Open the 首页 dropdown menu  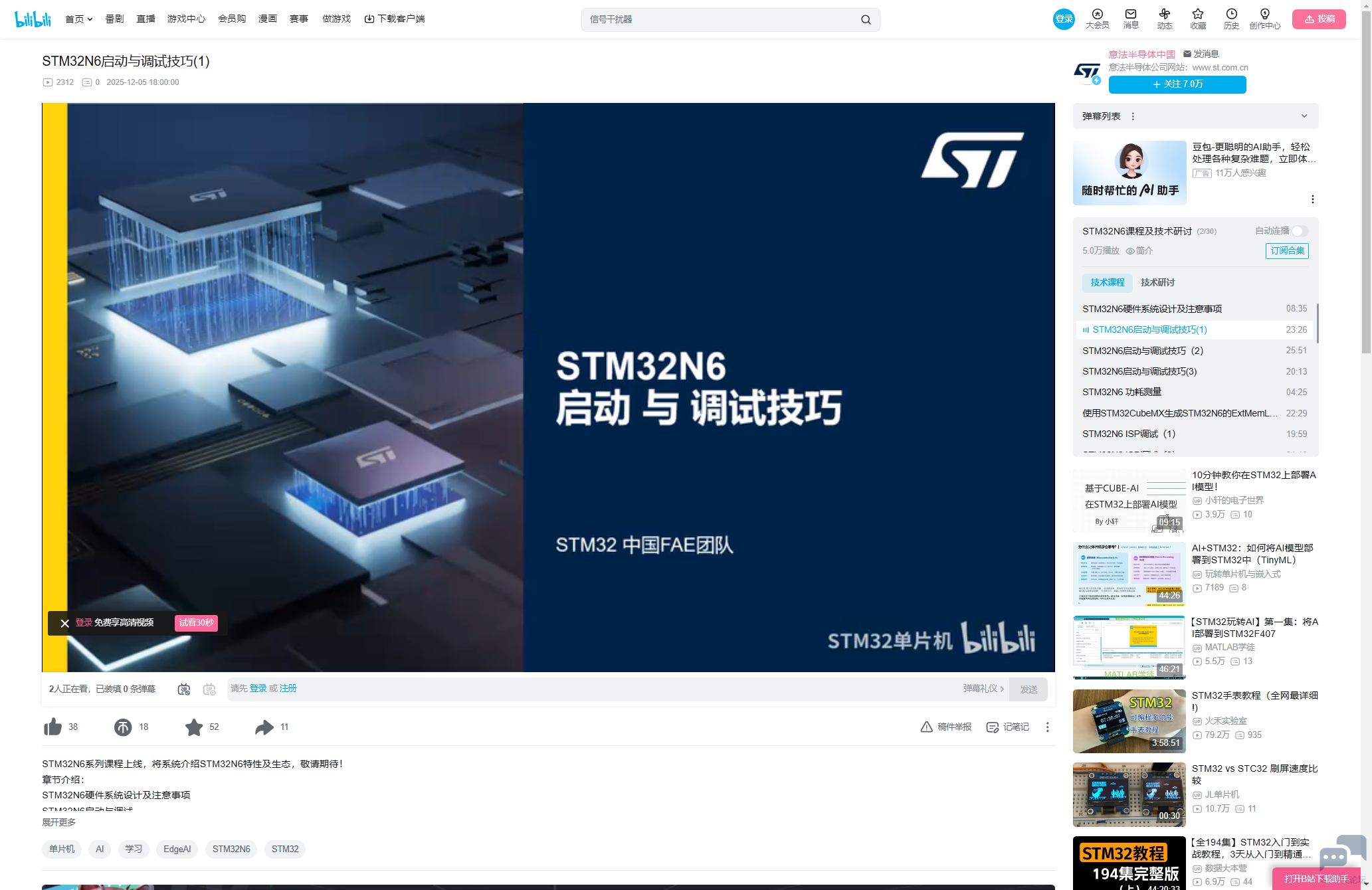pyautogui.click(x=78, y=19)
